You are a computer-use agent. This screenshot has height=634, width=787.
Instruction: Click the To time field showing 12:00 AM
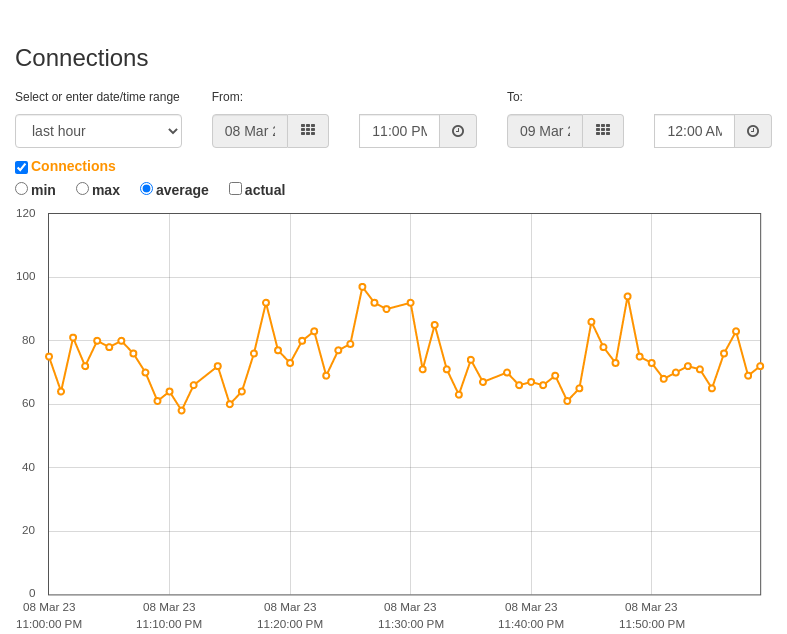pyautogui.click(x=695, y=131)
